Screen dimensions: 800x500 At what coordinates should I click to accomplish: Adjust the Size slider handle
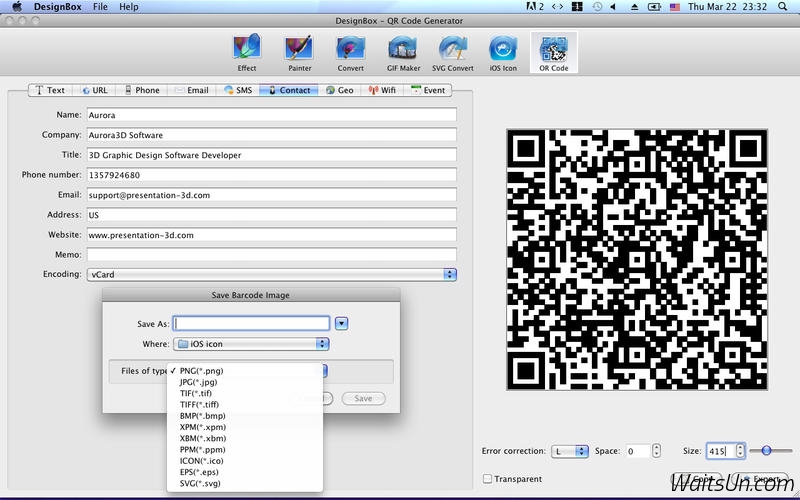(x=766, y=451)
